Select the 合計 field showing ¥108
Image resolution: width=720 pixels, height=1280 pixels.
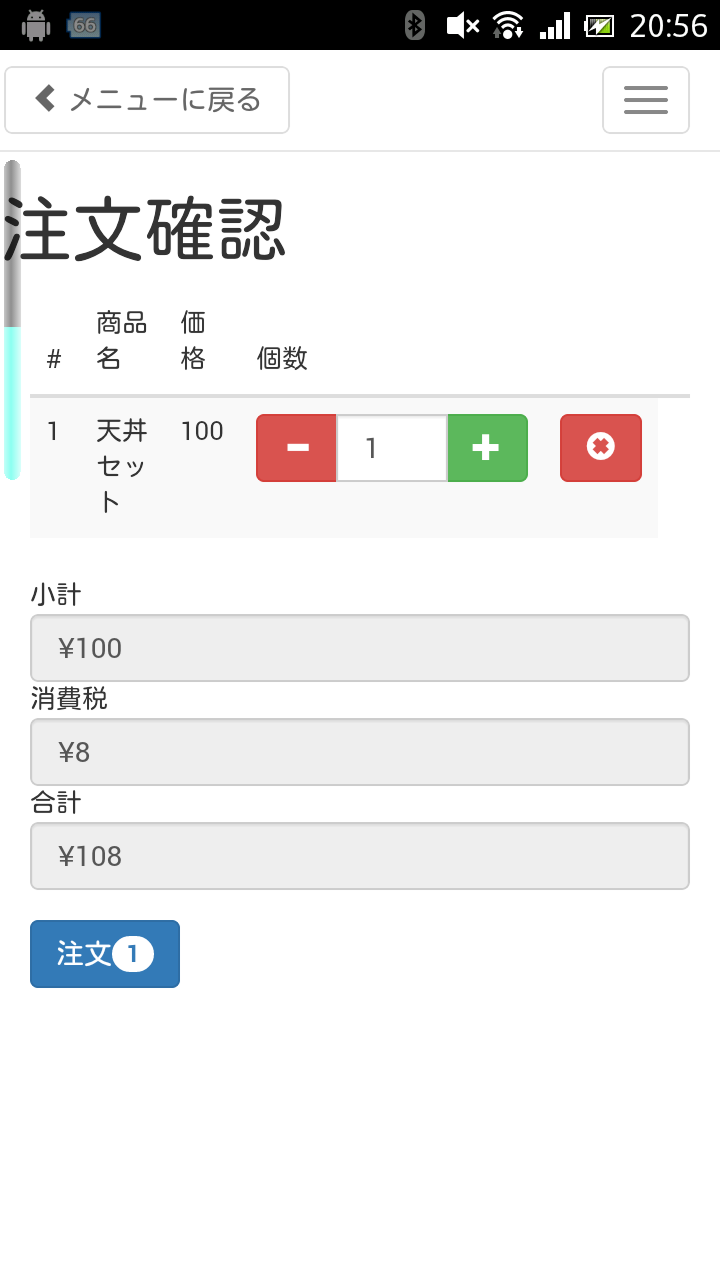click(360, 856)
